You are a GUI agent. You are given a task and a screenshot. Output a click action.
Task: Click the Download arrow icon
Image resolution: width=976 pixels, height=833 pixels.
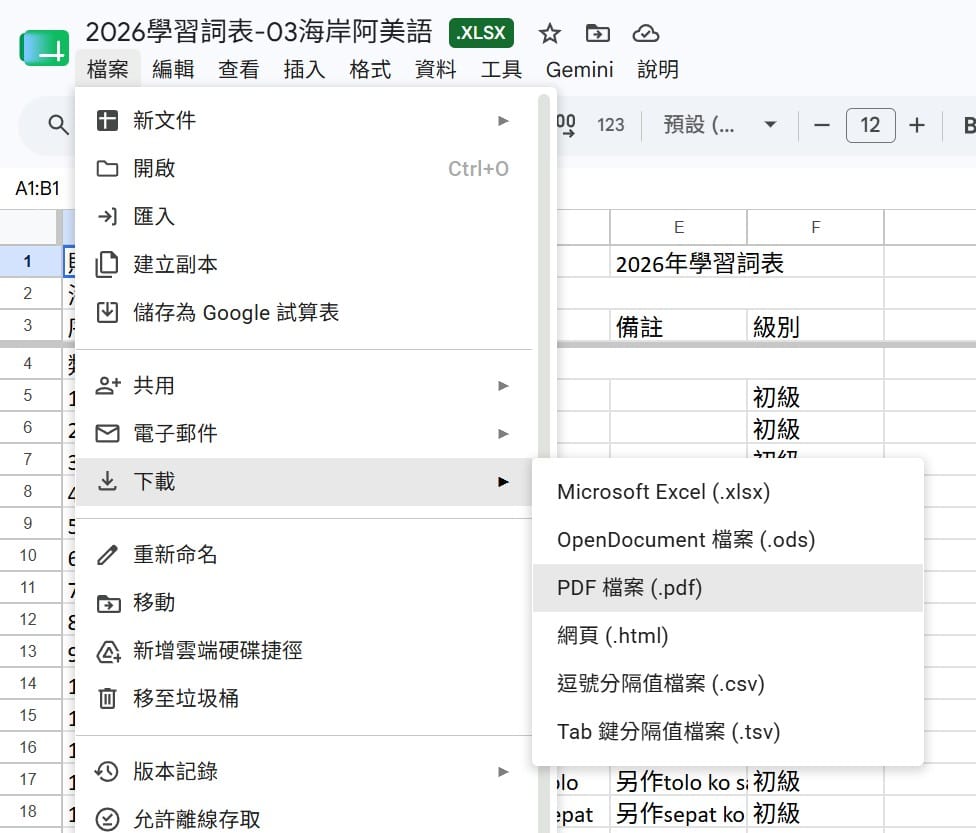(x=107, y=481)
